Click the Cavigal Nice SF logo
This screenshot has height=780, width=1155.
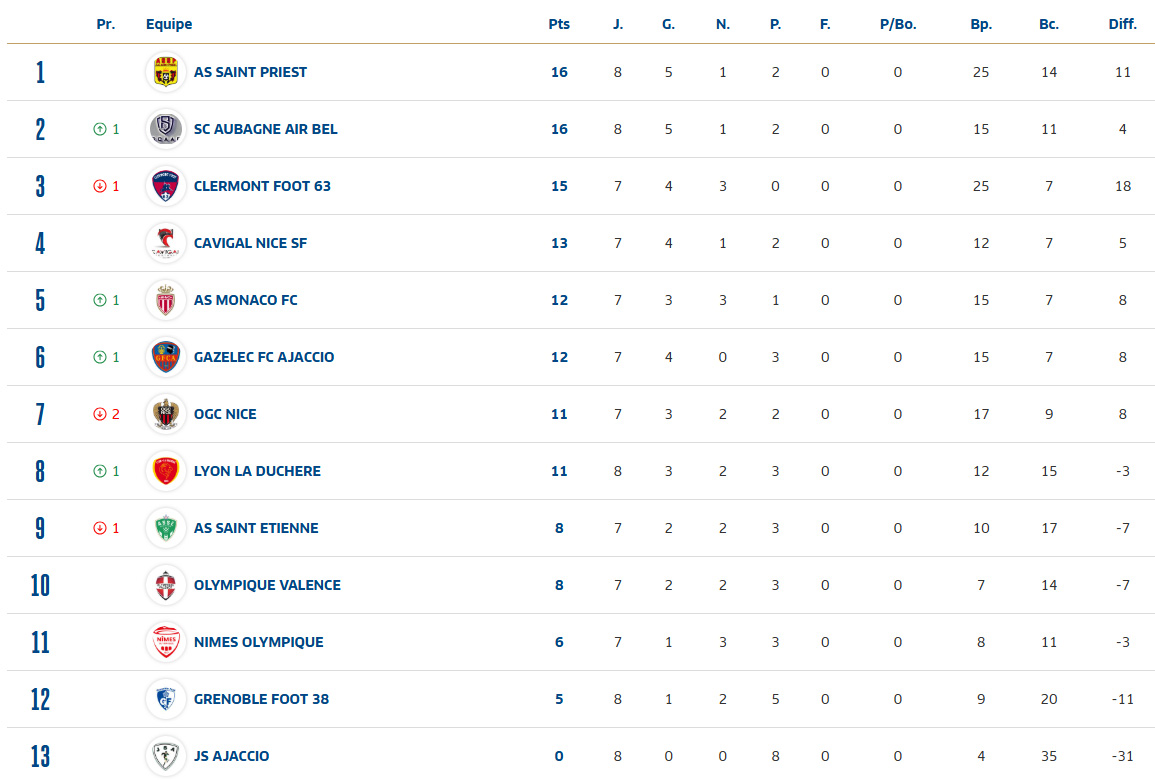(165, 243)
